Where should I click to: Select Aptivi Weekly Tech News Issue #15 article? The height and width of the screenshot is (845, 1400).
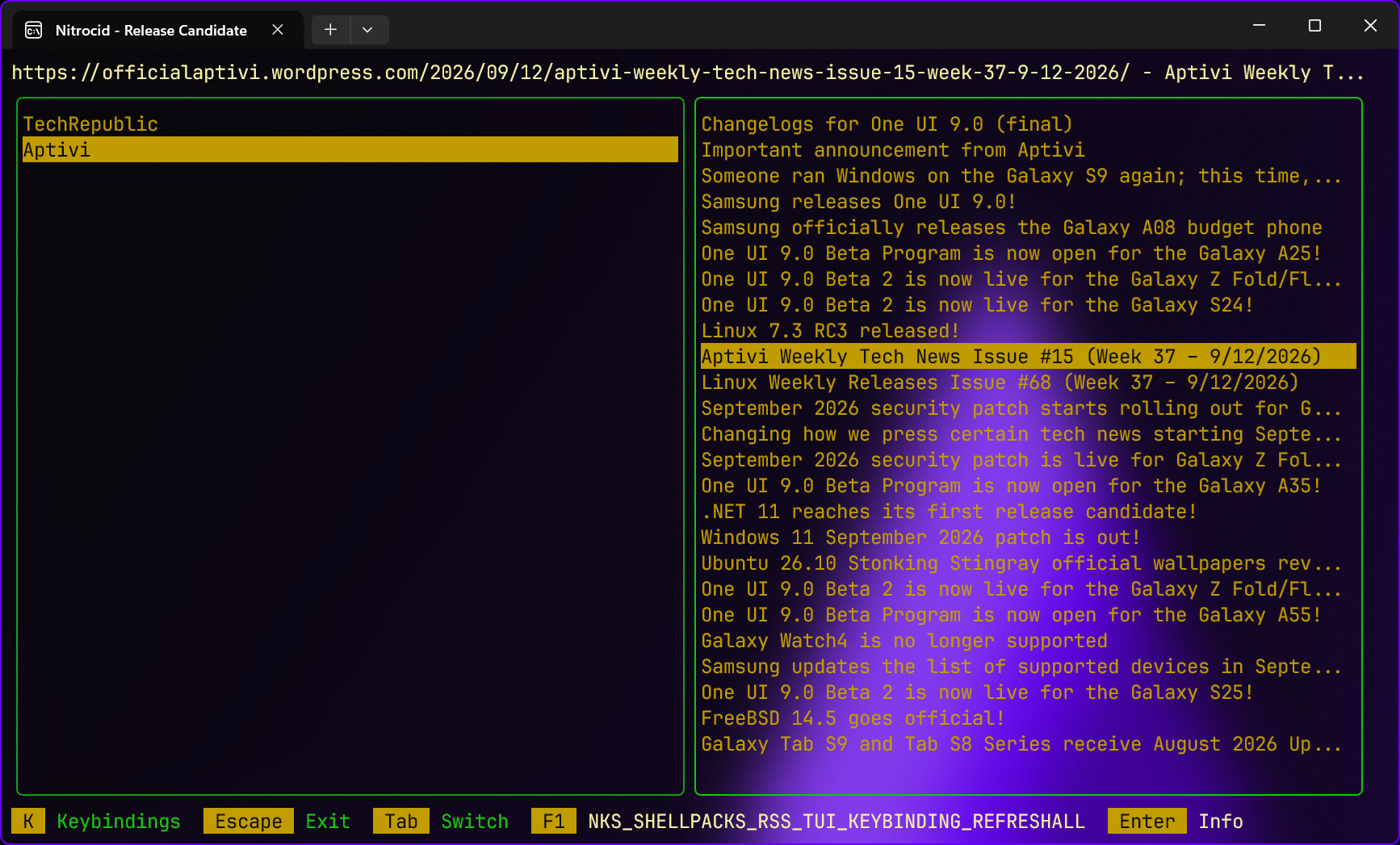point(1029,357)
